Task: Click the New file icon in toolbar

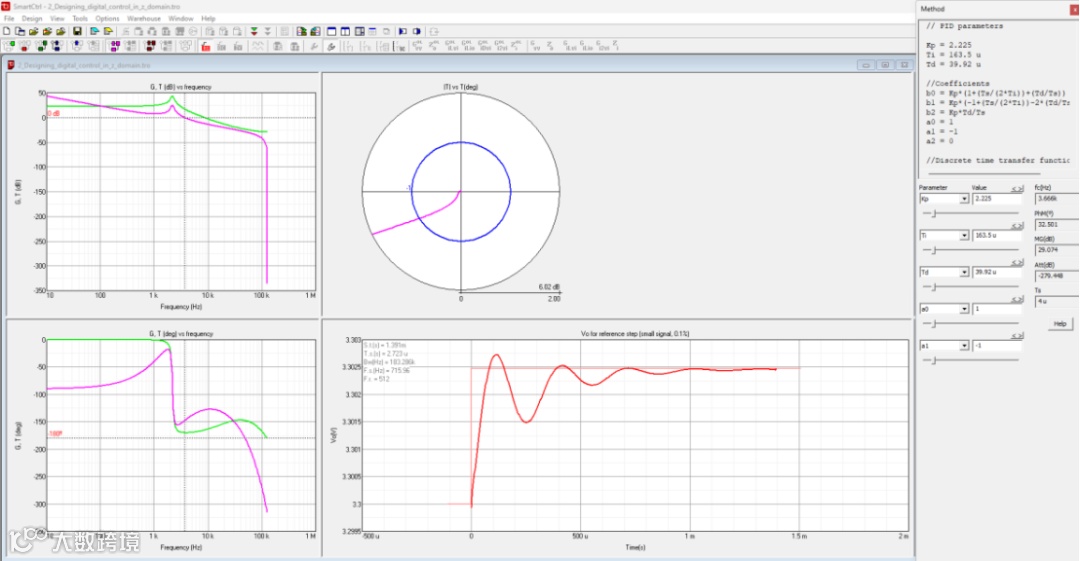Action: click(x=7, y=31)
